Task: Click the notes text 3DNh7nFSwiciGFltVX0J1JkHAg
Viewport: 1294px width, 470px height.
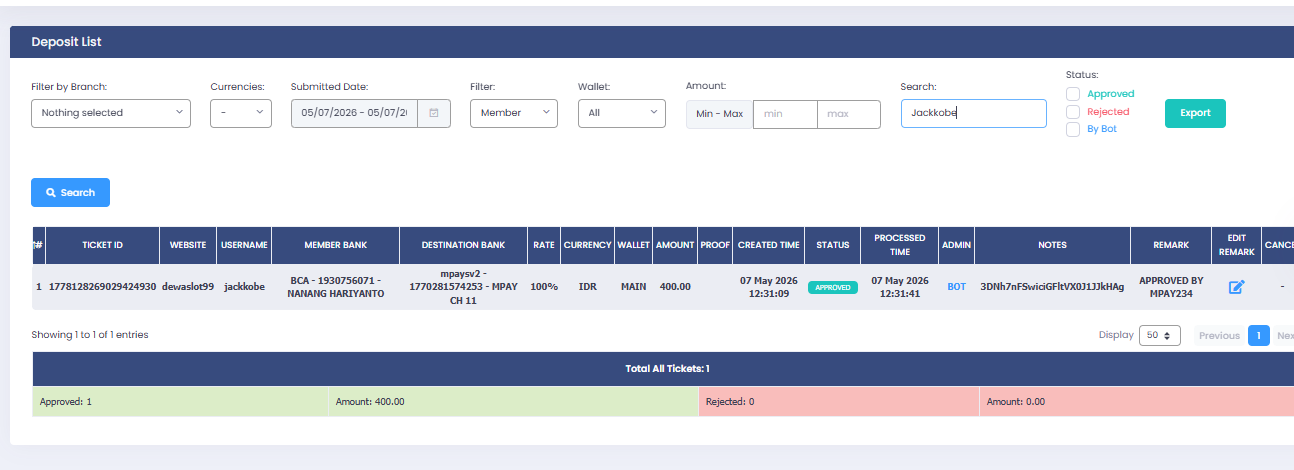Action: pyautogui.click(x=1052, y=287)
